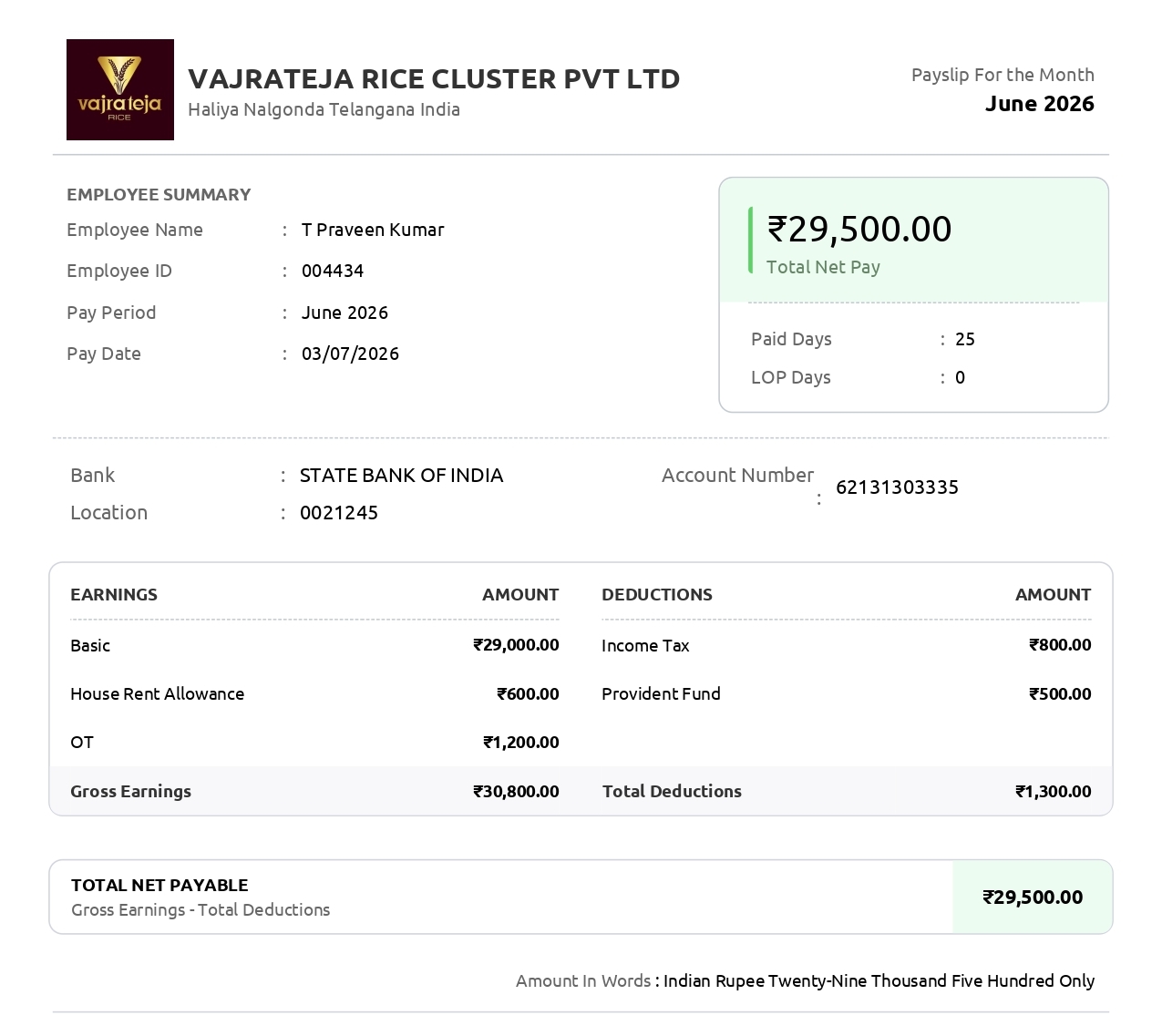Click the LOP Days value 0
The image size is (1162, 1036).
tap(960, 377)
